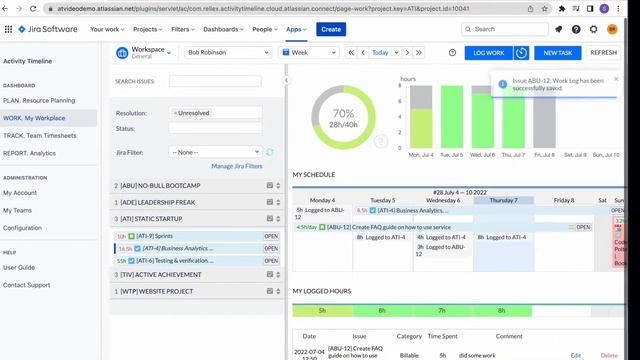The height and width of the screenshot is (360, 640).
Task: Click the sort arrows of ADE LEADERSHIP FREAK
Action: click(x=278, y=202)
